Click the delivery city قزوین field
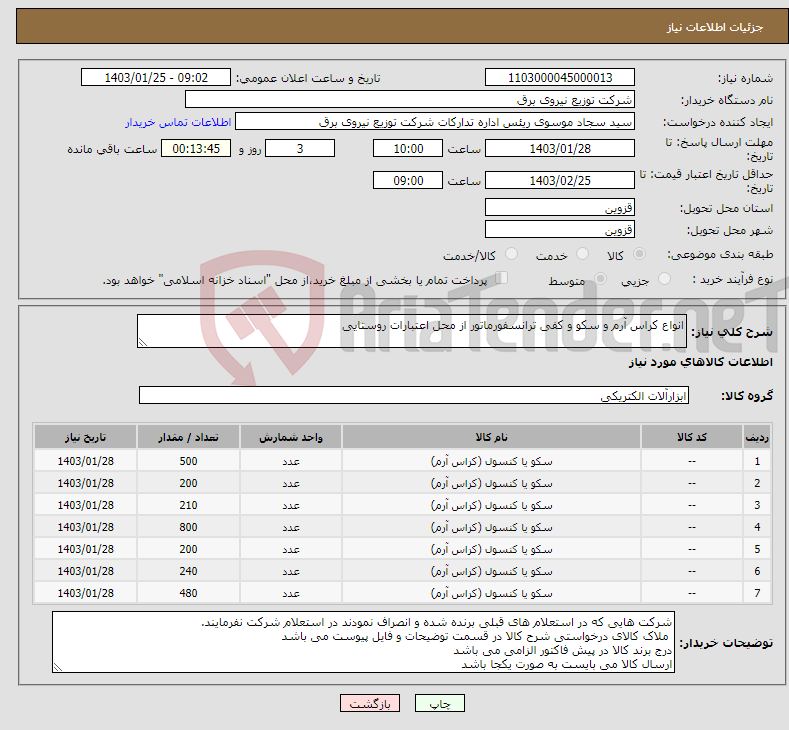This screenshot has height=730, width=789. pos(560,229)
